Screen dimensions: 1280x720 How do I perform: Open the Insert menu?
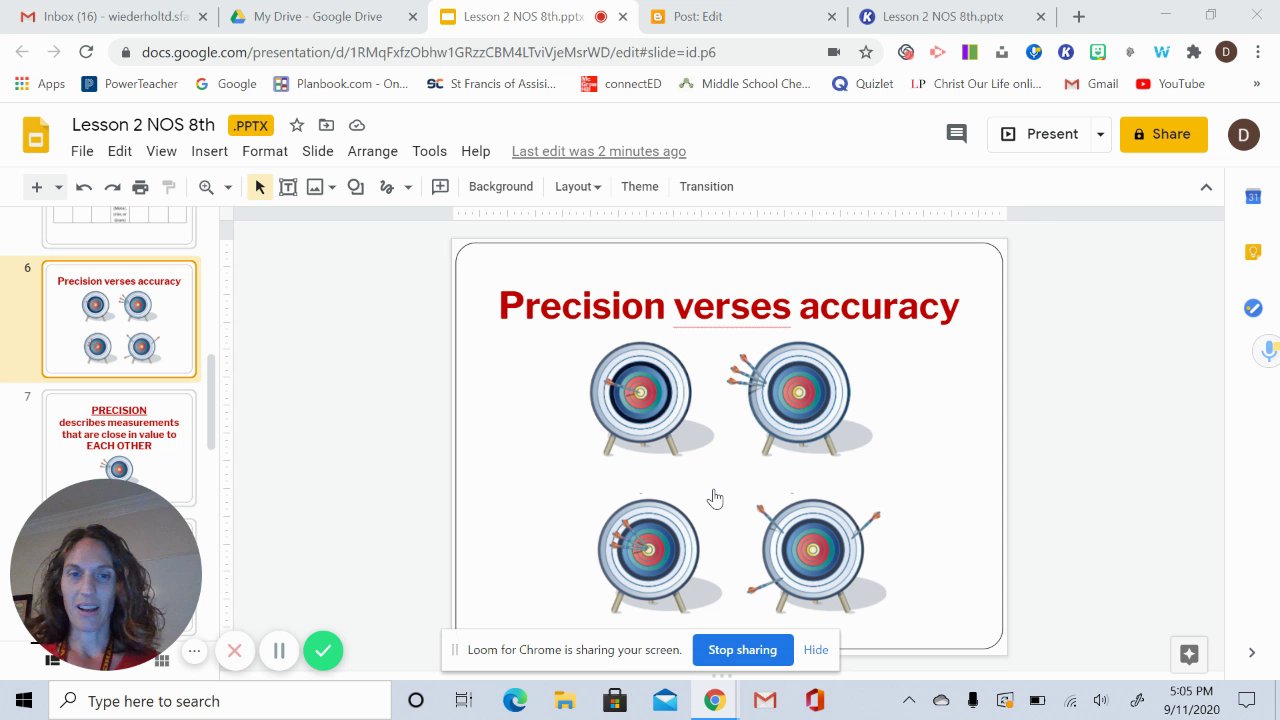click(209, 151)
